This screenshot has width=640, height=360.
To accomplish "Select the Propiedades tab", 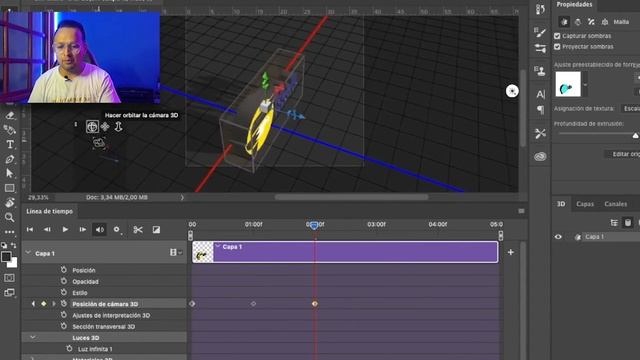I will (574, 4).
